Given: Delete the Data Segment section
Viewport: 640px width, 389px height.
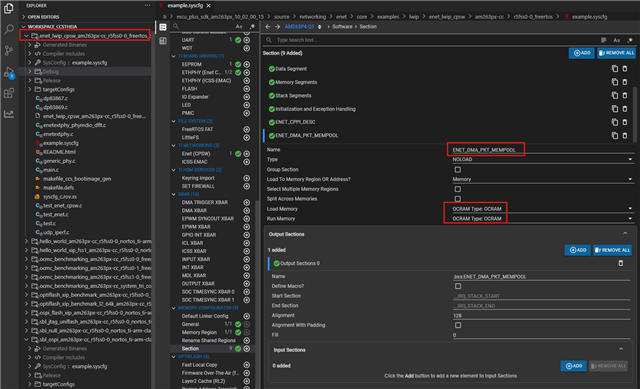Looking at the screenshot, I should [x=625, y=69].
